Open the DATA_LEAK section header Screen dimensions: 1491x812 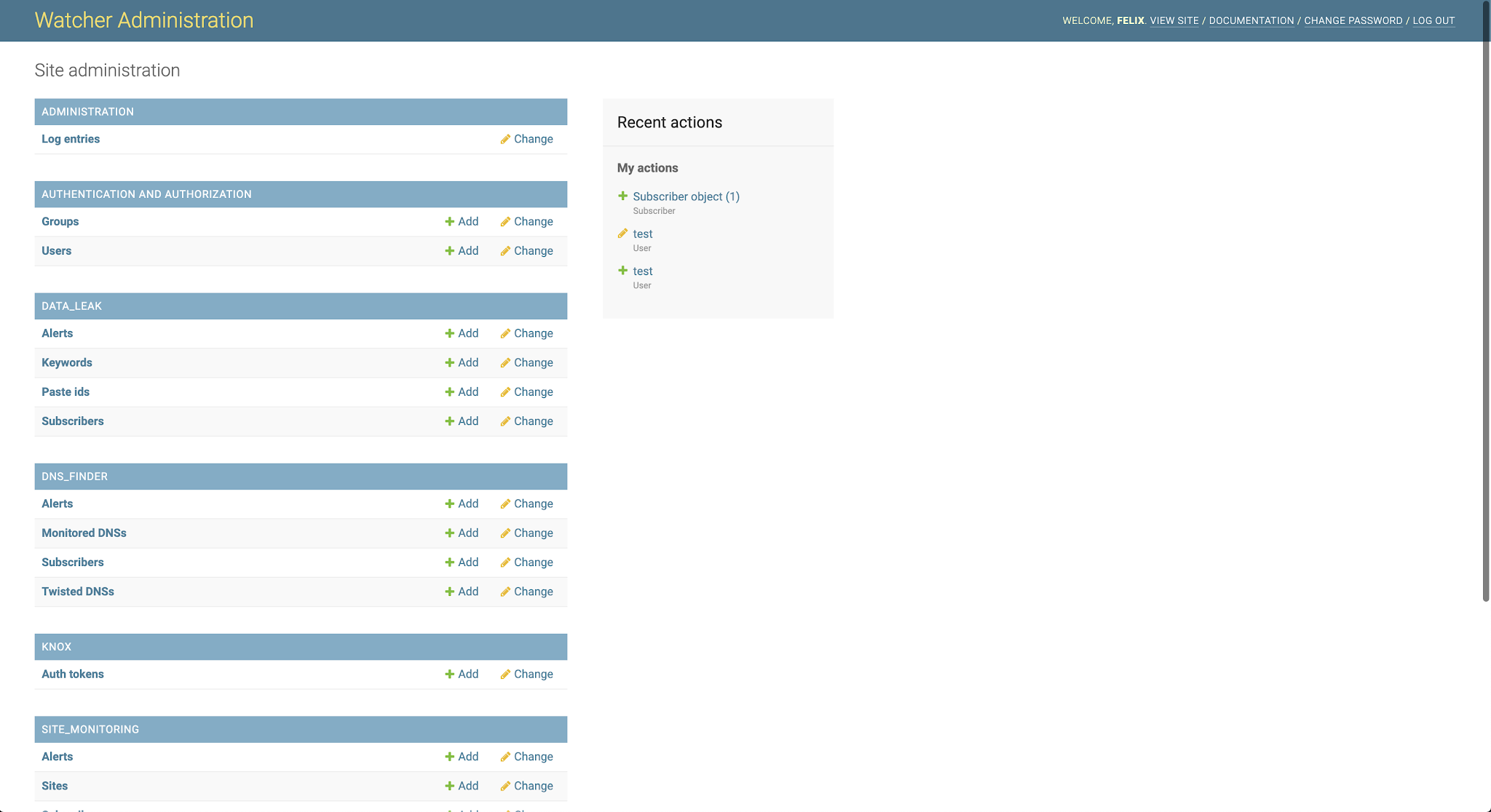(x=71, y=306)
